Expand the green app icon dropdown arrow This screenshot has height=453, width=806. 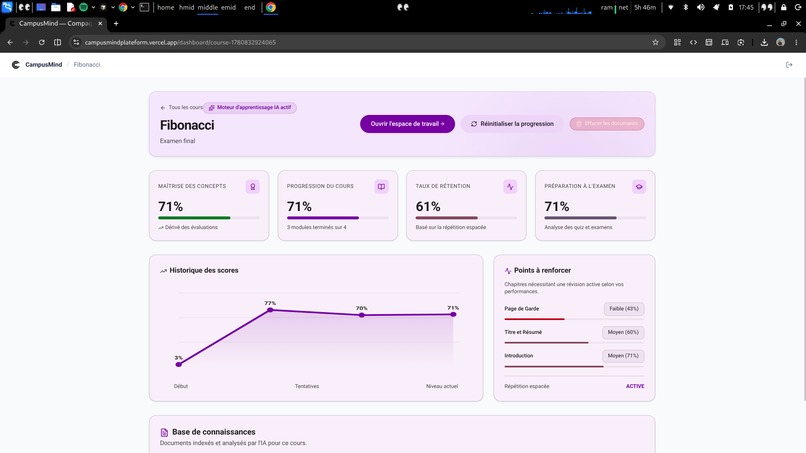[93, 7]
